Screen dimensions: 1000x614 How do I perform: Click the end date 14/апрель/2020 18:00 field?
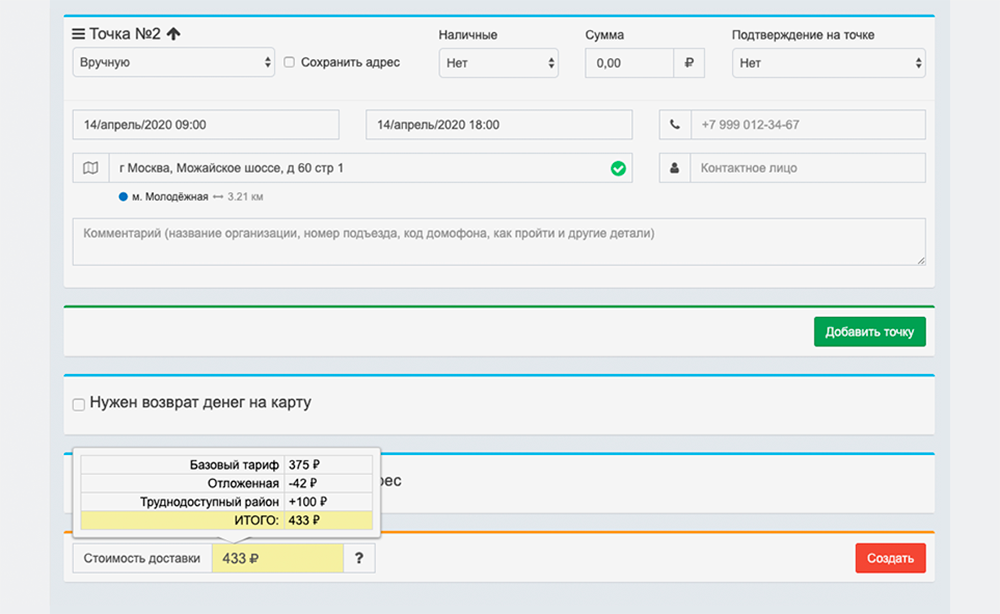(x=499, y=125)
